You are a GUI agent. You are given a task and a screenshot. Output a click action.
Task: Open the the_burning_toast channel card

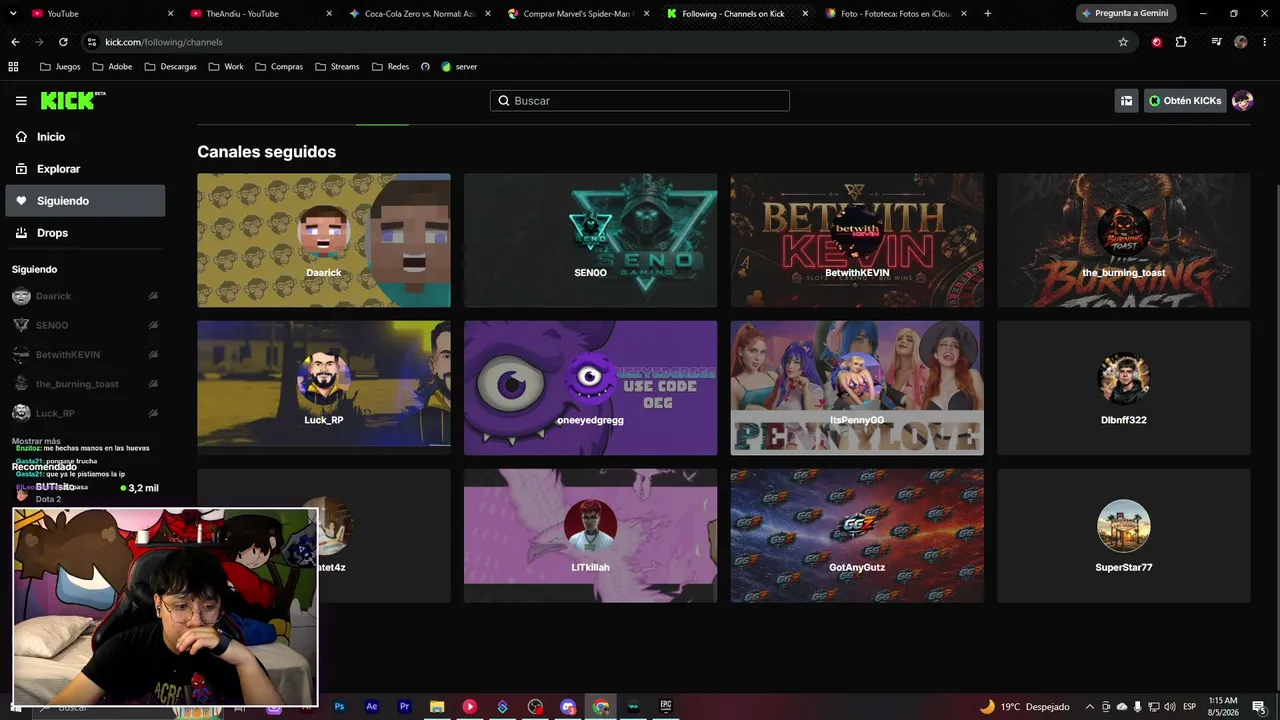click(x=1124, y=240)
